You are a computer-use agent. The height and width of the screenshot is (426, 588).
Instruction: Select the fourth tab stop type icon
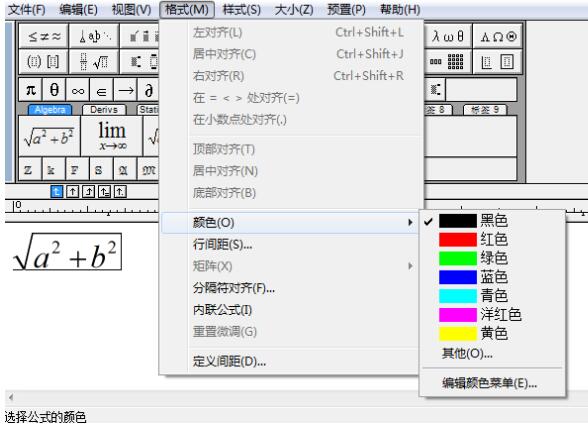pos(104,192)
